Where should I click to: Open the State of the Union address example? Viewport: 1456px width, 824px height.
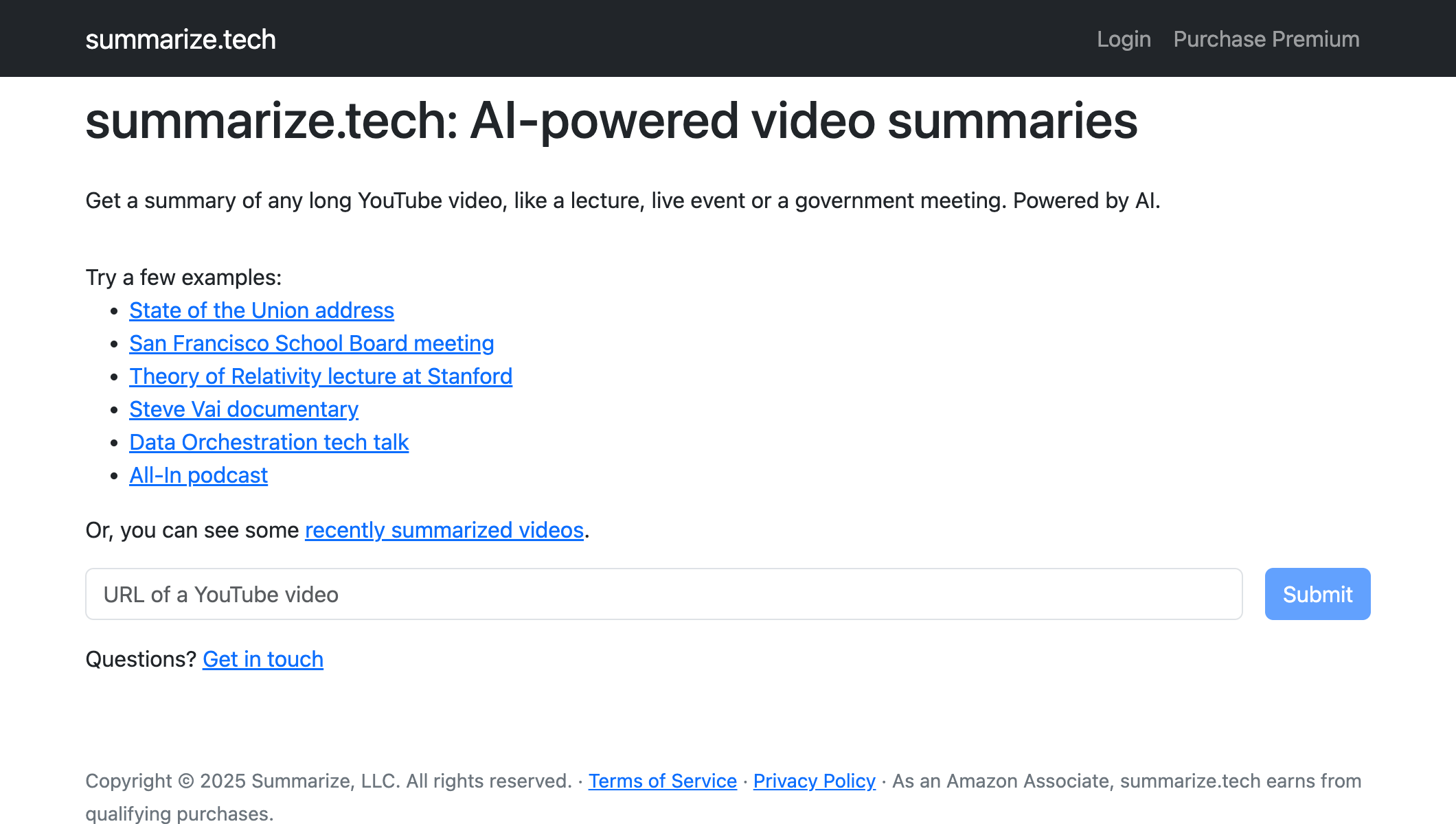coord(261,310)
